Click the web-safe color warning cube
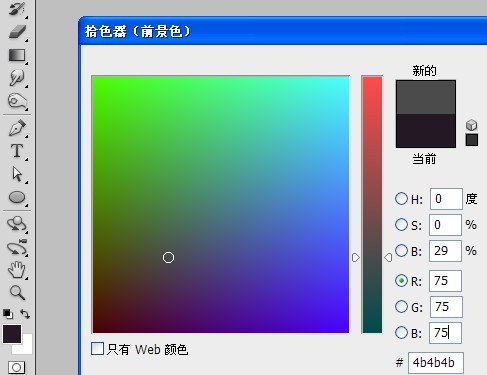This screenshot has height=375, width=487. click(x=472, y=125)
